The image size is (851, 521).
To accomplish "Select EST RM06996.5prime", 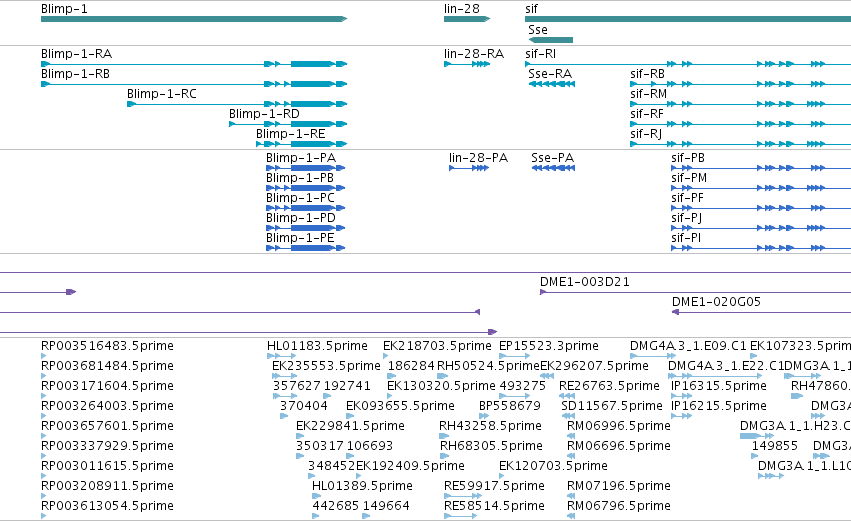I will coord(619,426).
